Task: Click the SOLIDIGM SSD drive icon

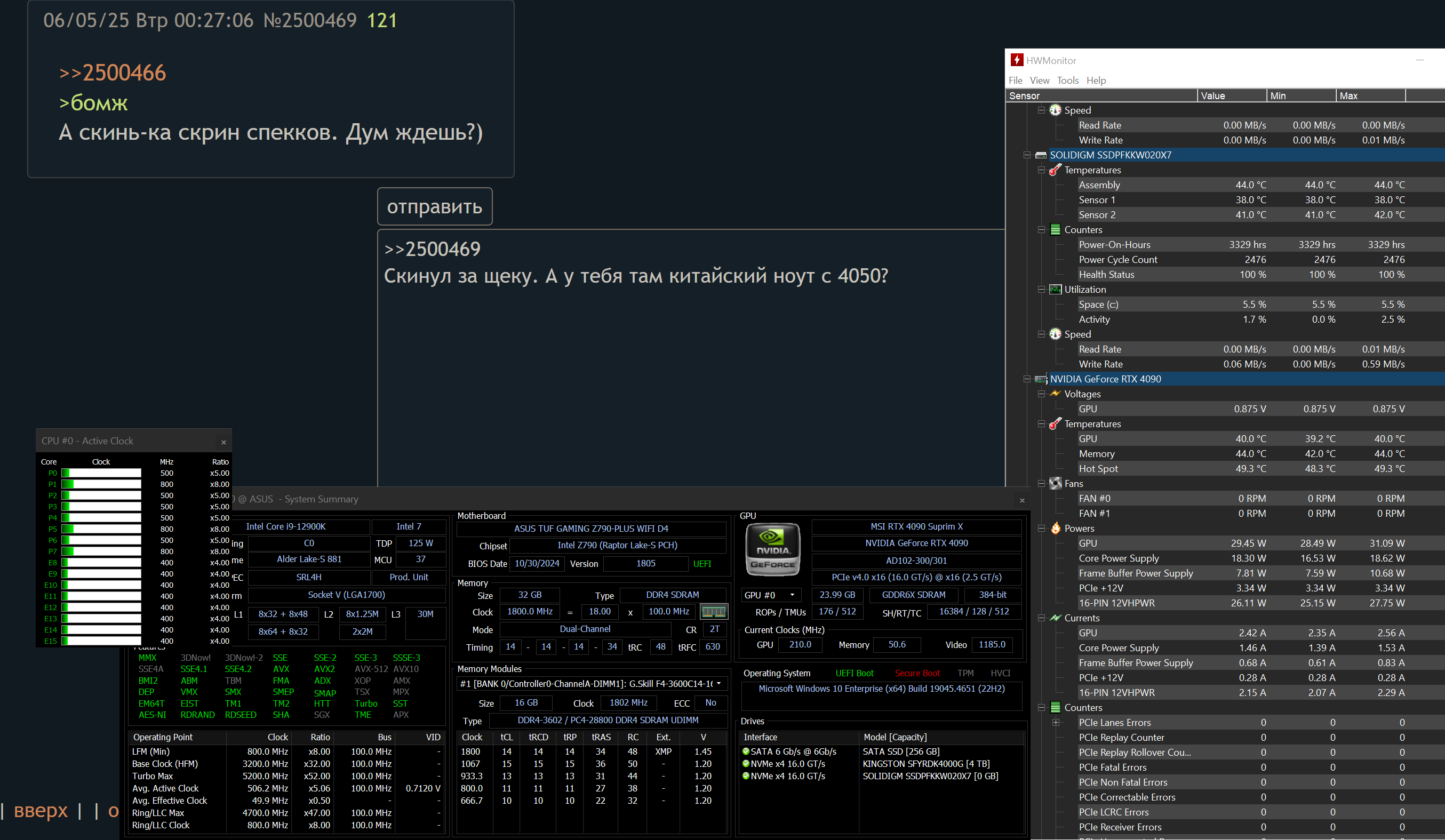Action: tap(1041, 155)
